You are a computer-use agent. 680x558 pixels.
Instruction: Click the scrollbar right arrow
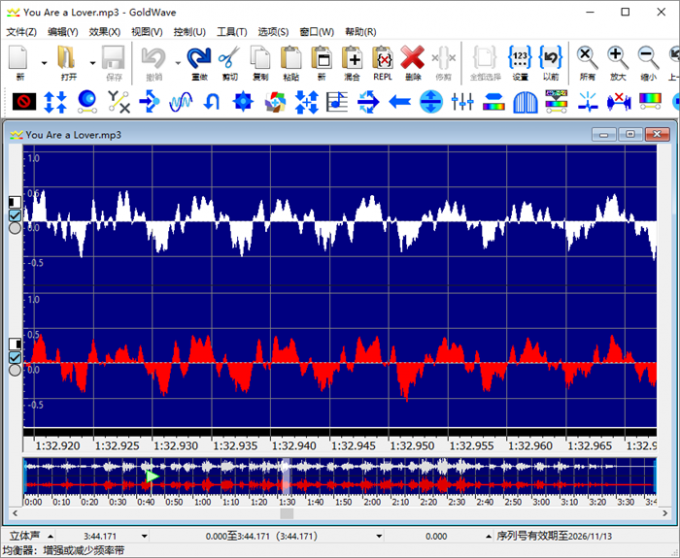(665, 513)
